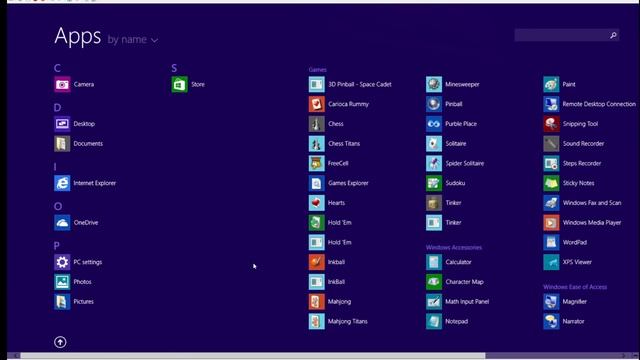Launch the Store app icon
Image resolution: width=640 pixels, height=360 pixels.
[x=180, y=84]
